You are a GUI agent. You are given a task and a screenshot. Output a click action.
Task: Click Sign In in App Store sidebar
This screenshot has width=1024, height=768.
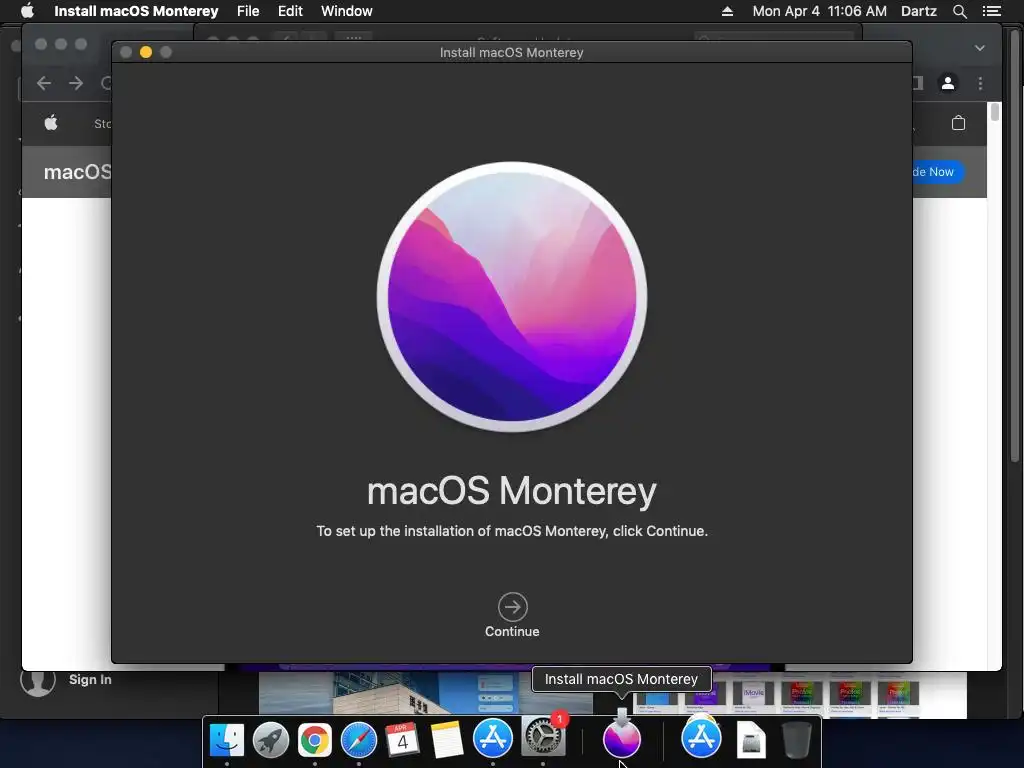[90, 679]
